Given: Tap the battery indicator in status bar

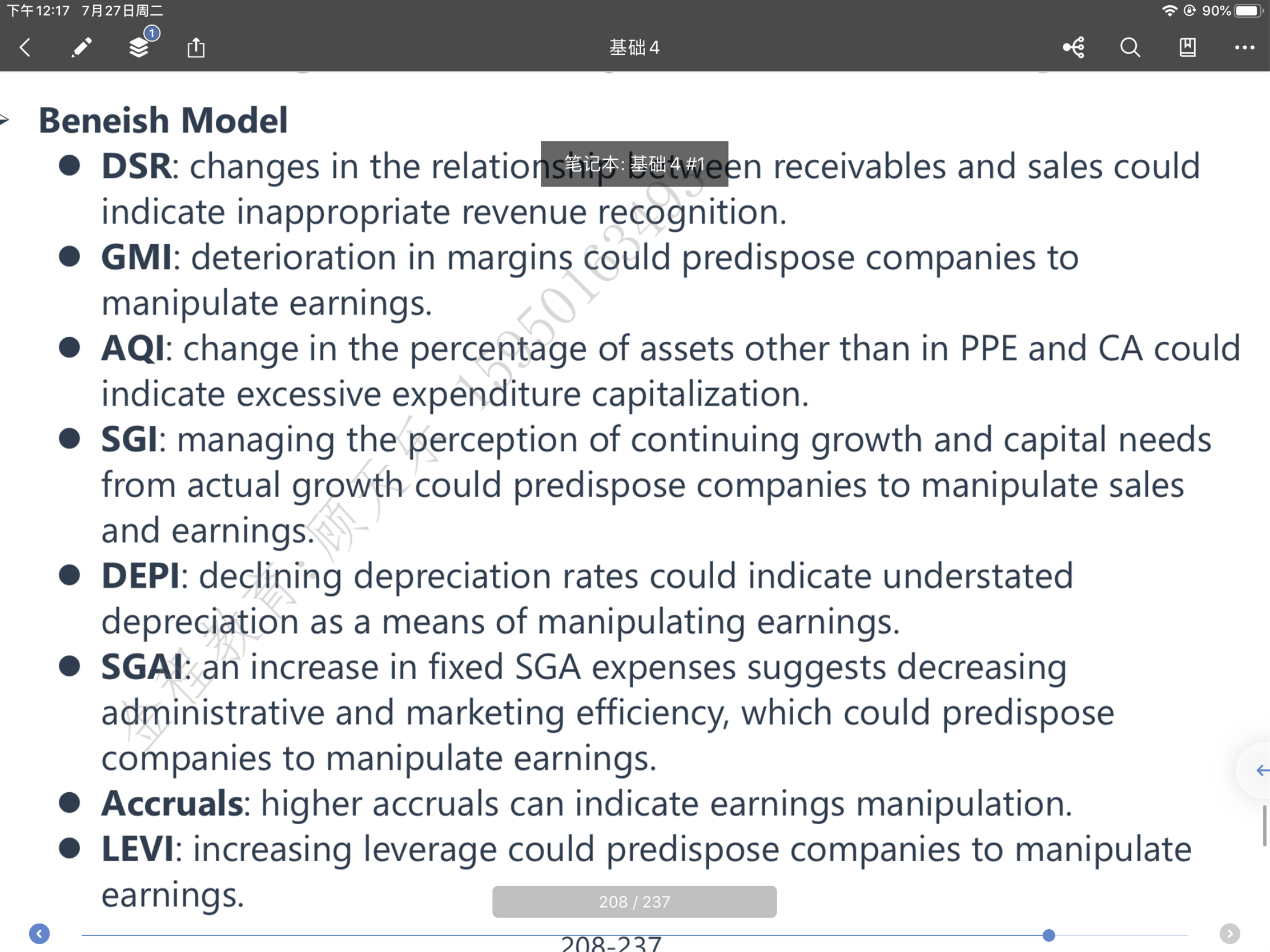Looking at the screenshot, I should pyautogui.click(x=1248, y=11).
